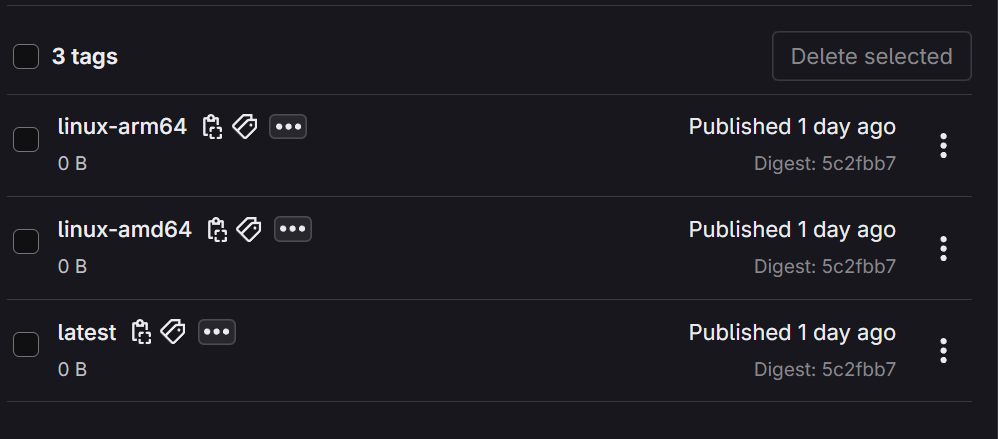998x439 pixels.
Task: Click the tag icon beside linux-amd64
Action: [x=250, y=230]
